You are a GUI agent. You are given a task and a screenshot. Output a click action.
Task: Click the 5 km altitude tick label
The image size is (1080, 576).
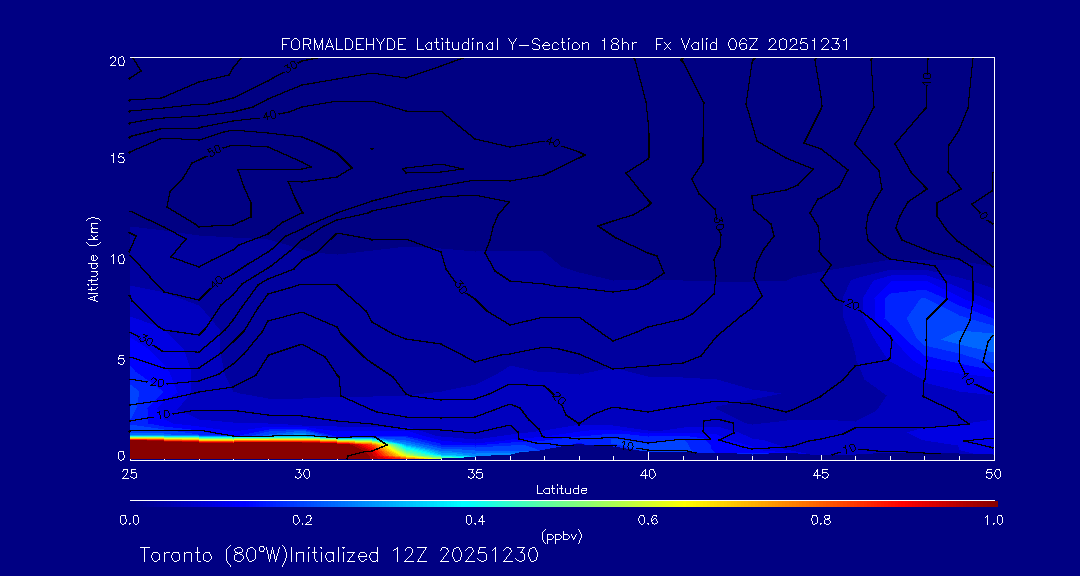(119, 359)
